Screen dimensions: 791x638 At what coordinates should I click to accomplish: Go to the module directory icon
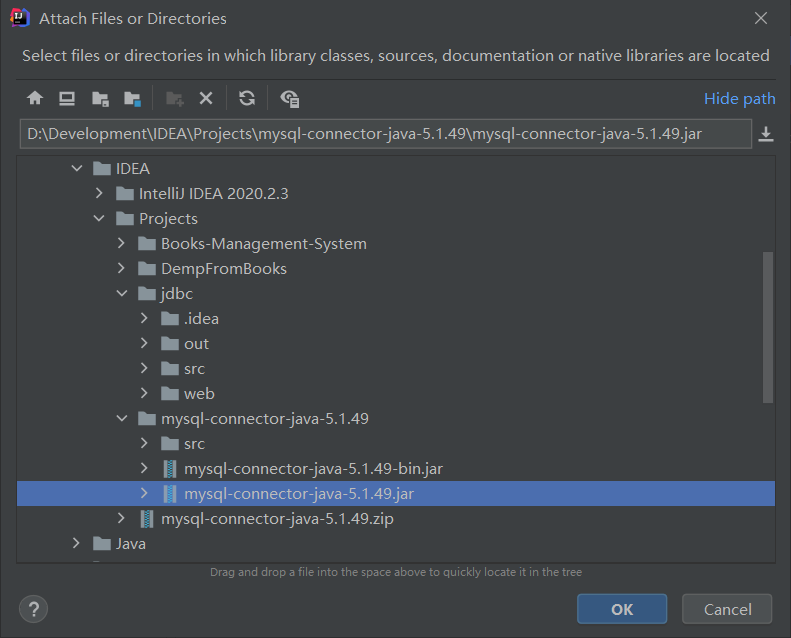coord(132,98)
